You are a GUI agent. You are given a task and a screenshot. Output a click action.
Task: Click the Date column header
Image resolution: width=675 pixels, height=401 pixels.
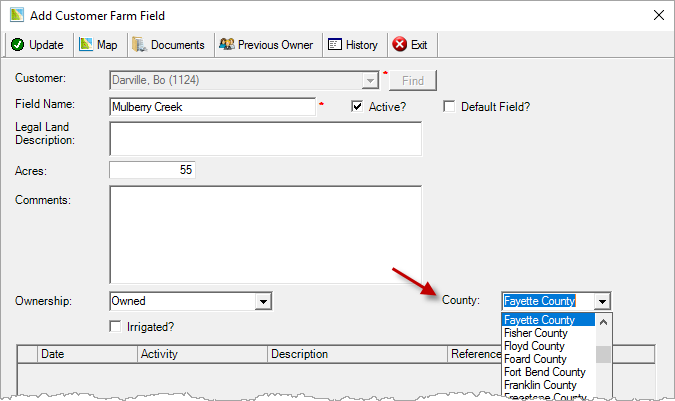tap(87, 354)
